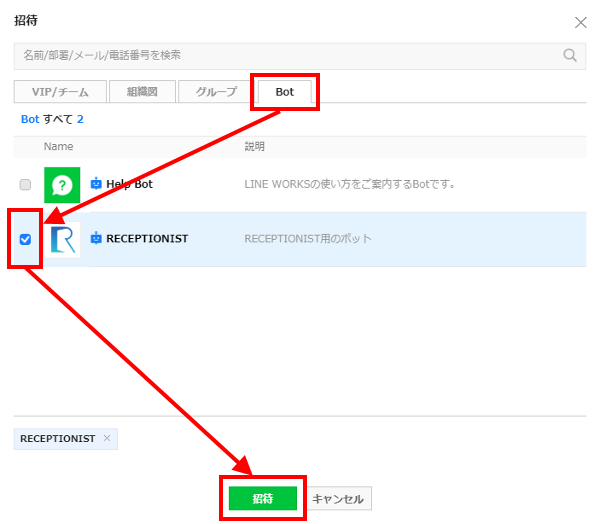Screen dimensions: 600x524
Task: Click the RECEPTIONIST selected chip label
Action: [x=58, y=439]
